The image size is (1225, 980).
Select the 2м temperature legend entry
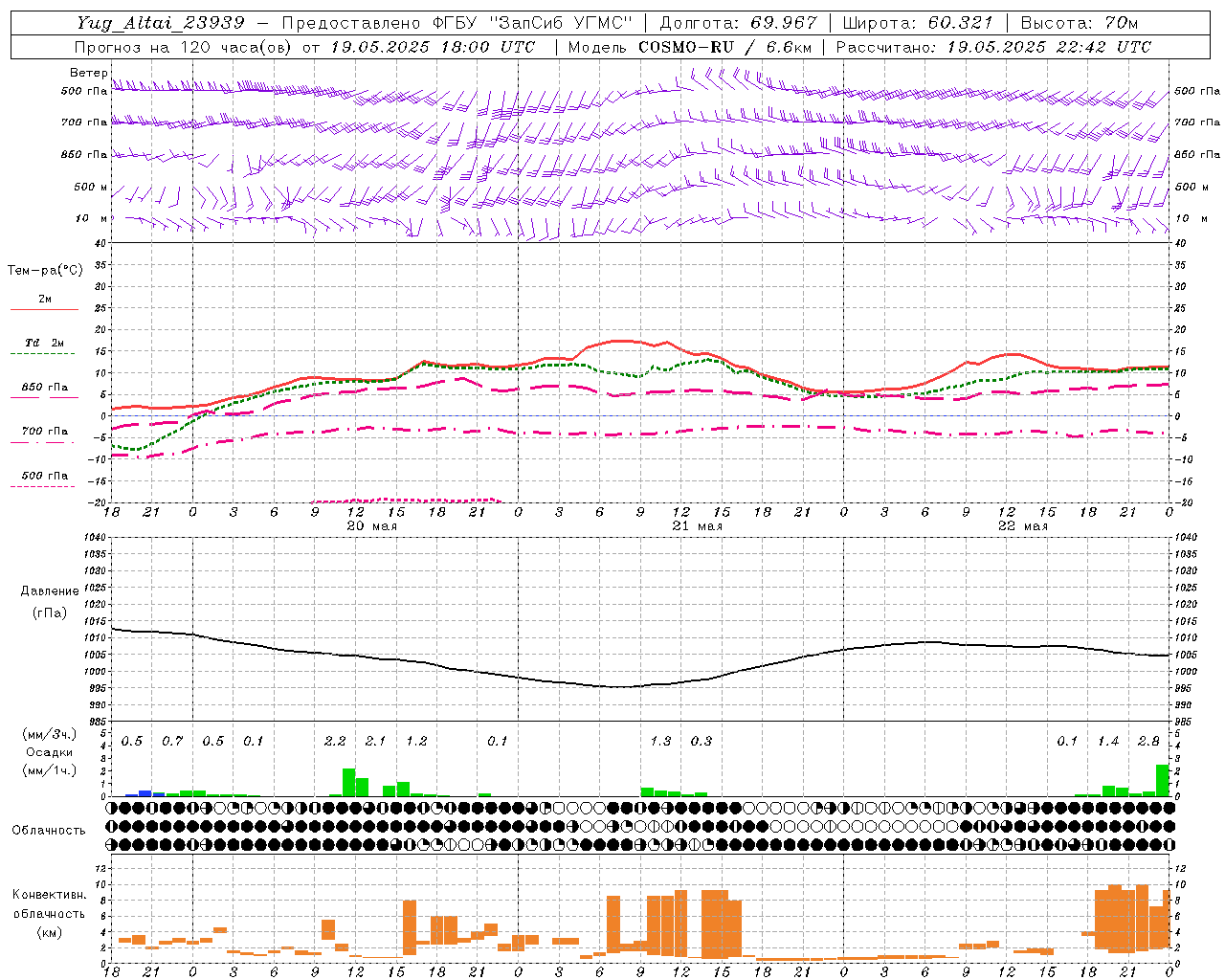pos(44,300)
